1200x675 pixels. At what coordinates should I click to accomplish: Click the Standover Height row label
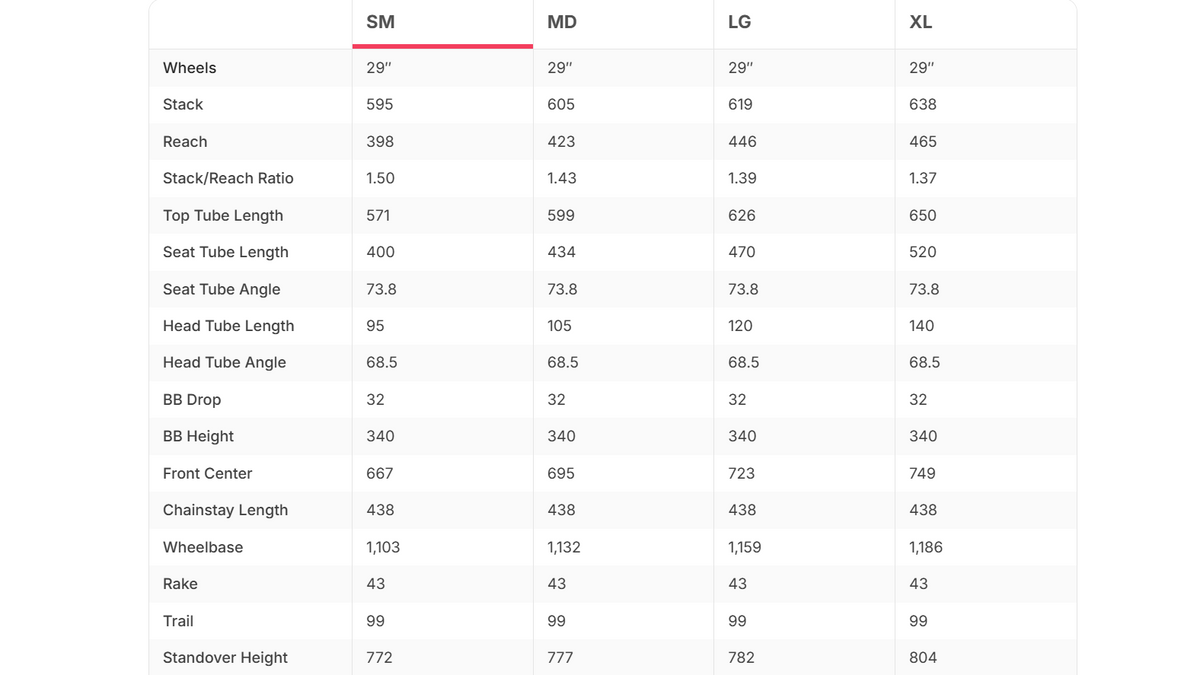[225, 658]
